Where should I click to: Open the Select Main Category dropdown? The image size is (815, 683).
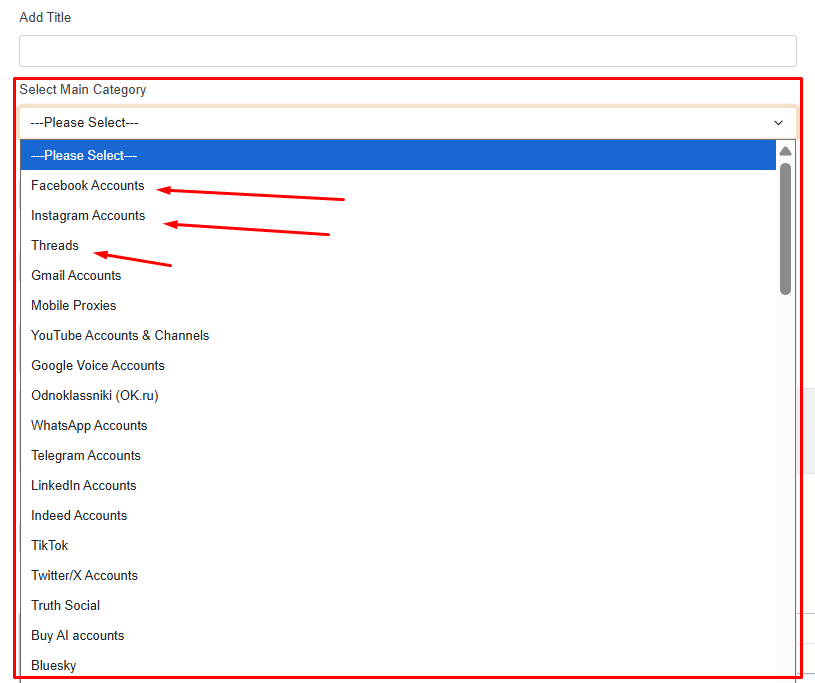(x=408, y=123)
